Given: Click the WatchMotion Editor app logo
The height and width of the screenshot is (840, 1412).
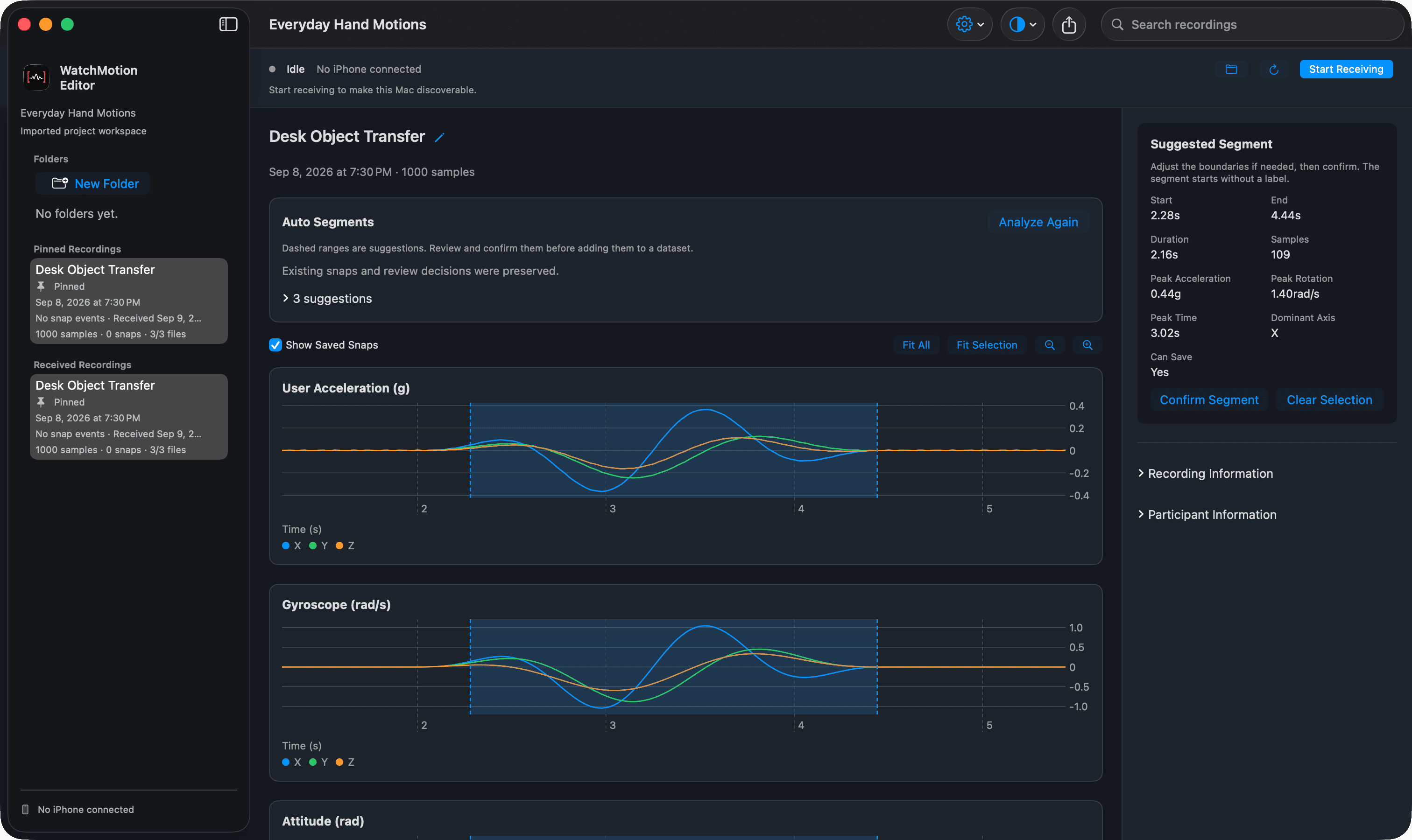Looking at the screenshot, I should tap(36, 77).
